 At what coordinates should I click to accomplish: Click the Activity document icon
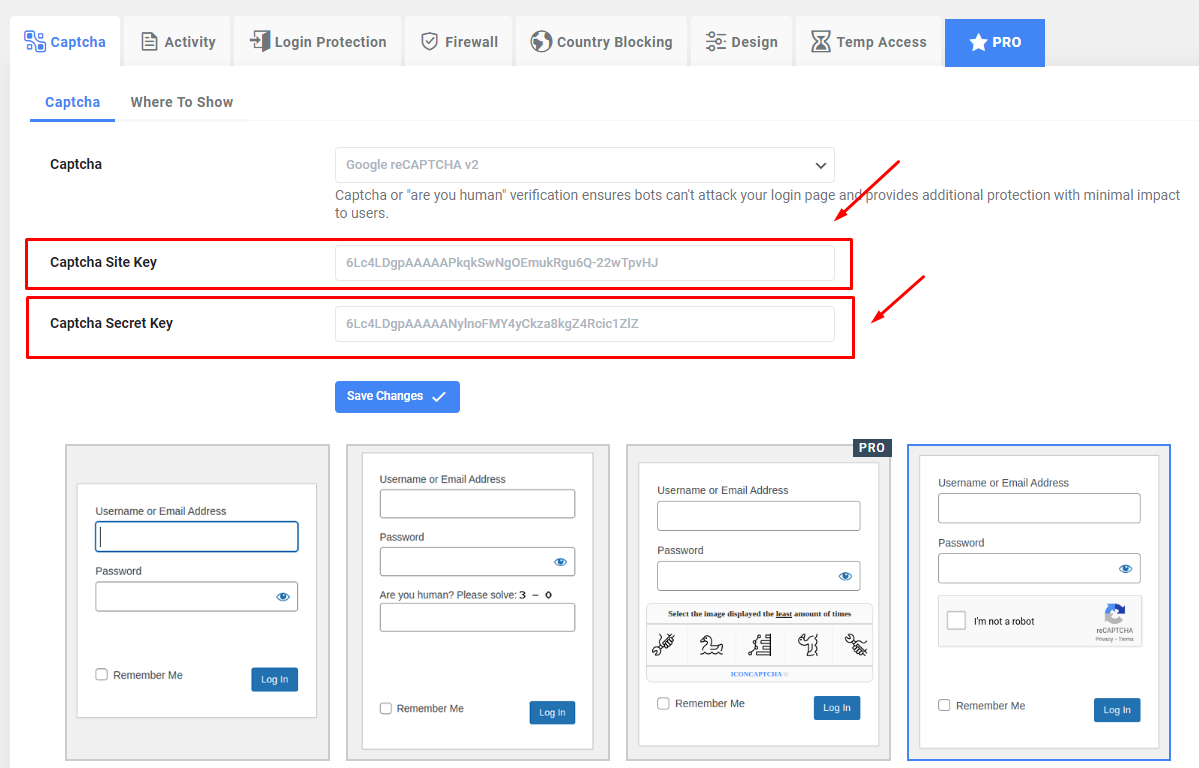click(x=149, y=41)
